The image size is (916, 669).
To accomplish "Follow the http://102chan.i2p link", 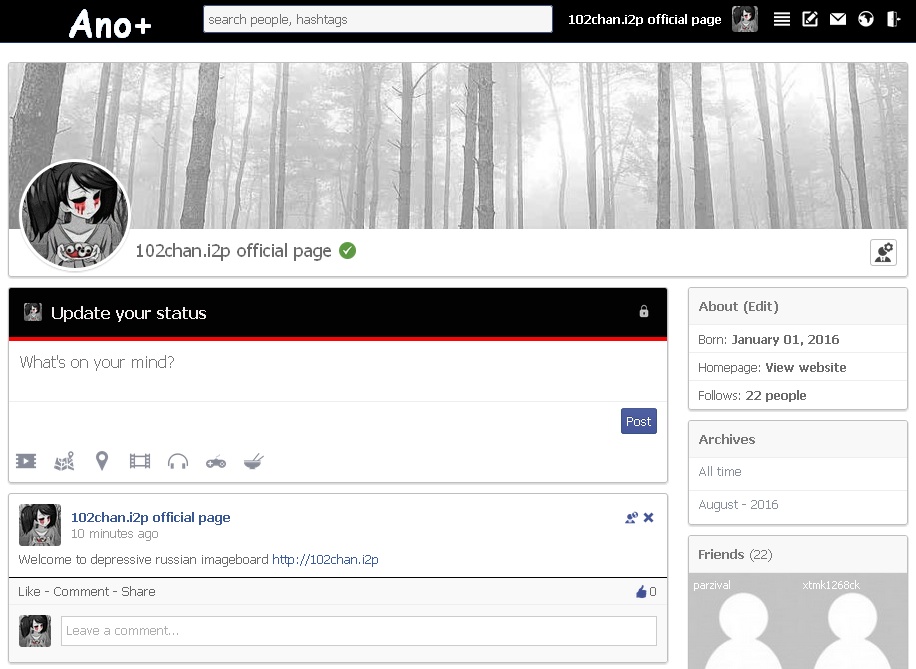I will (325, 560).
